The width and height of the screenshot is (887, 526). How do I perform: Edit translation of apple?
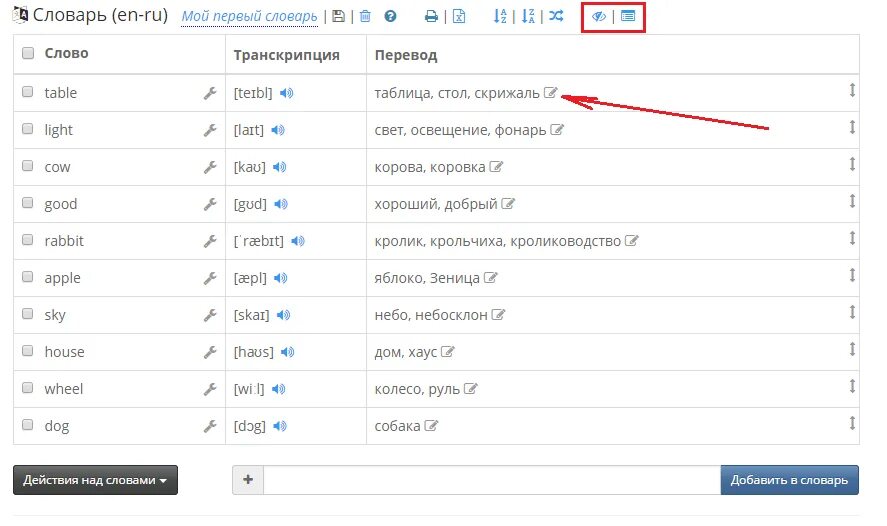pos(490,277)
